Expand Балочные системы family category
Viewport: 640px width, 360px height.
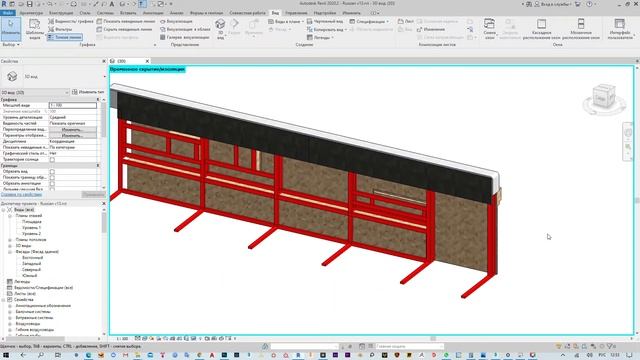coord(10,311)
